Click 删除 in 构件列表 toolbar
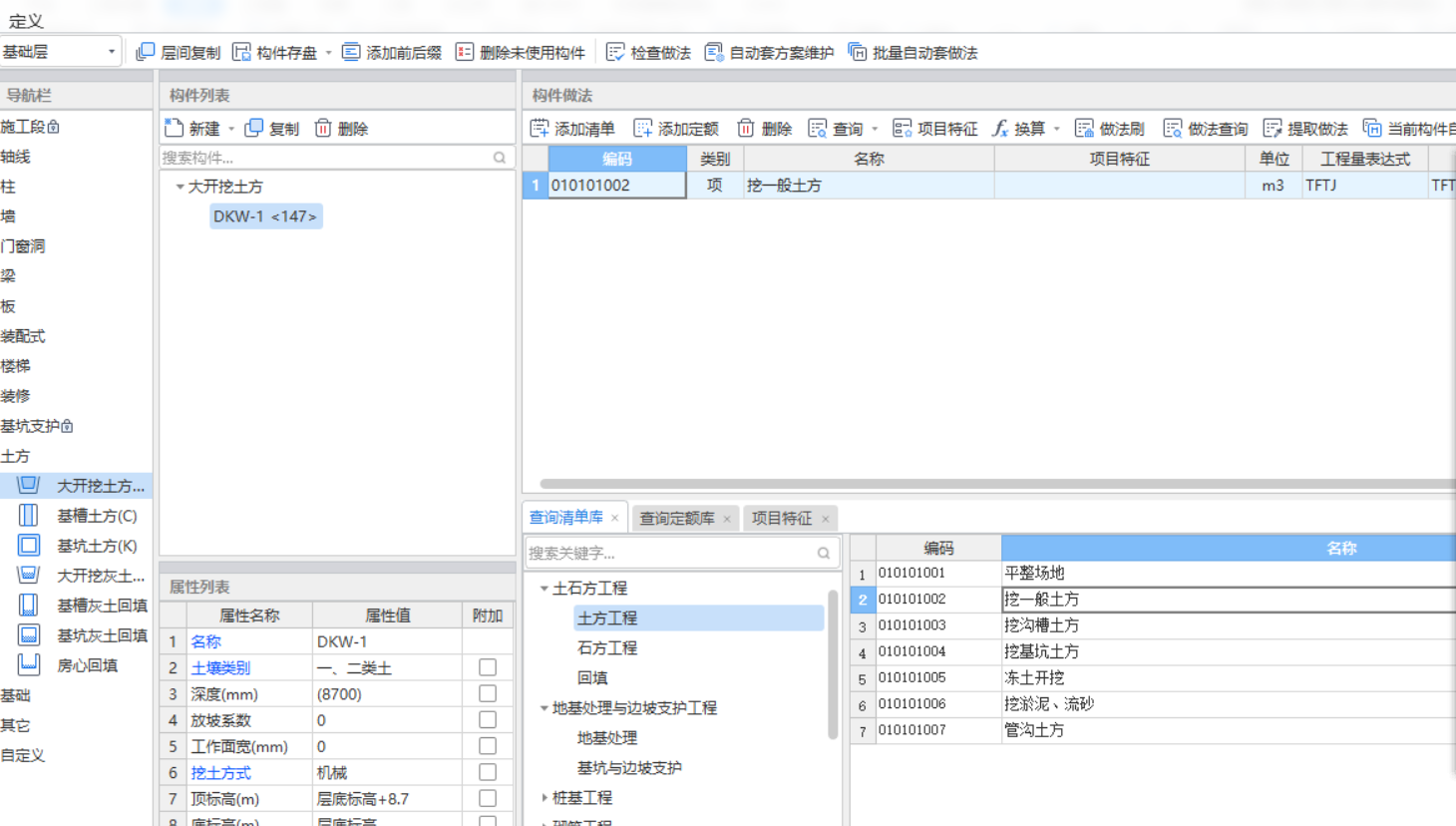Screen dimensions: 1456x826 [x=342, y=128]
